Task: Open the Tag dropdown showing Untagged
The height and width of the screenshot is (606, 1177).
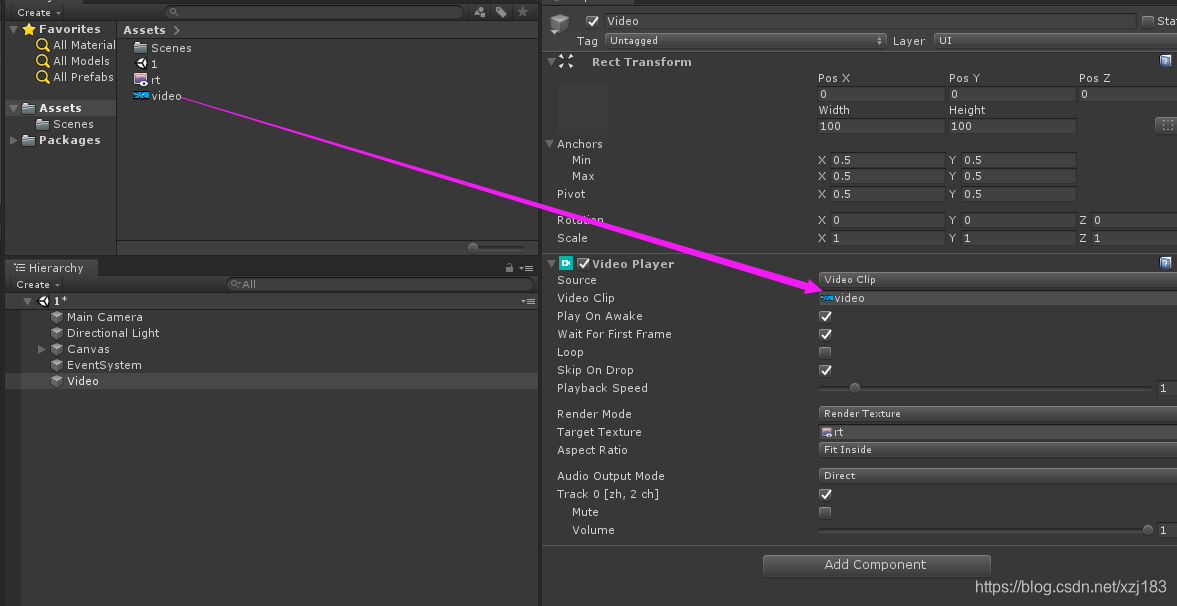Action: (x=745, y=41)
